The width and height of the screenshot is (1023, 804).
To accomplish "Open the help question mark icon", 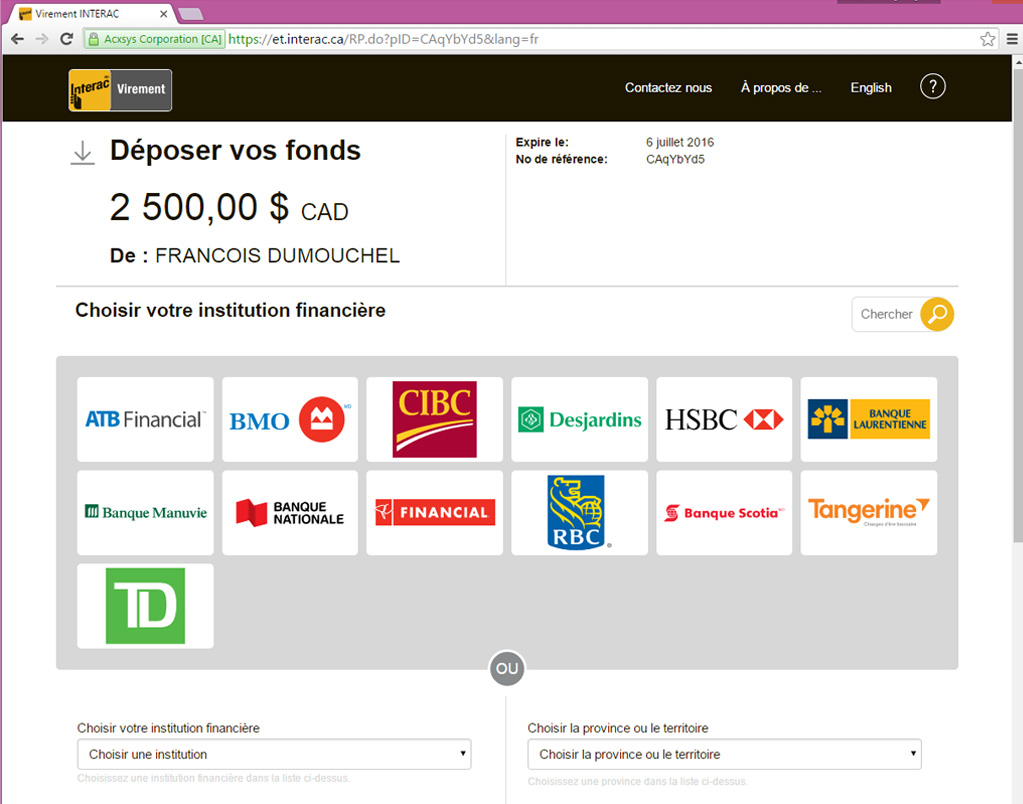I will click(932, 87).
